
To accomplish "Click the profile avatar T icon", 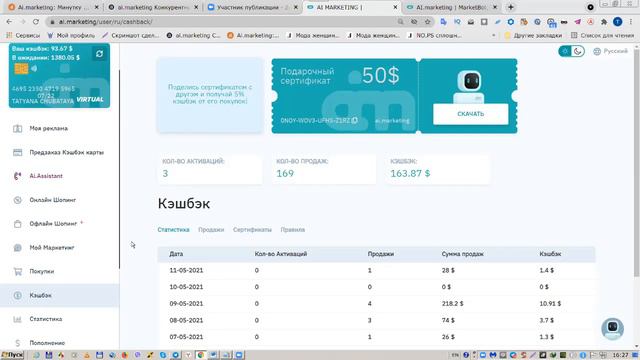I will [x=618, y=22].
